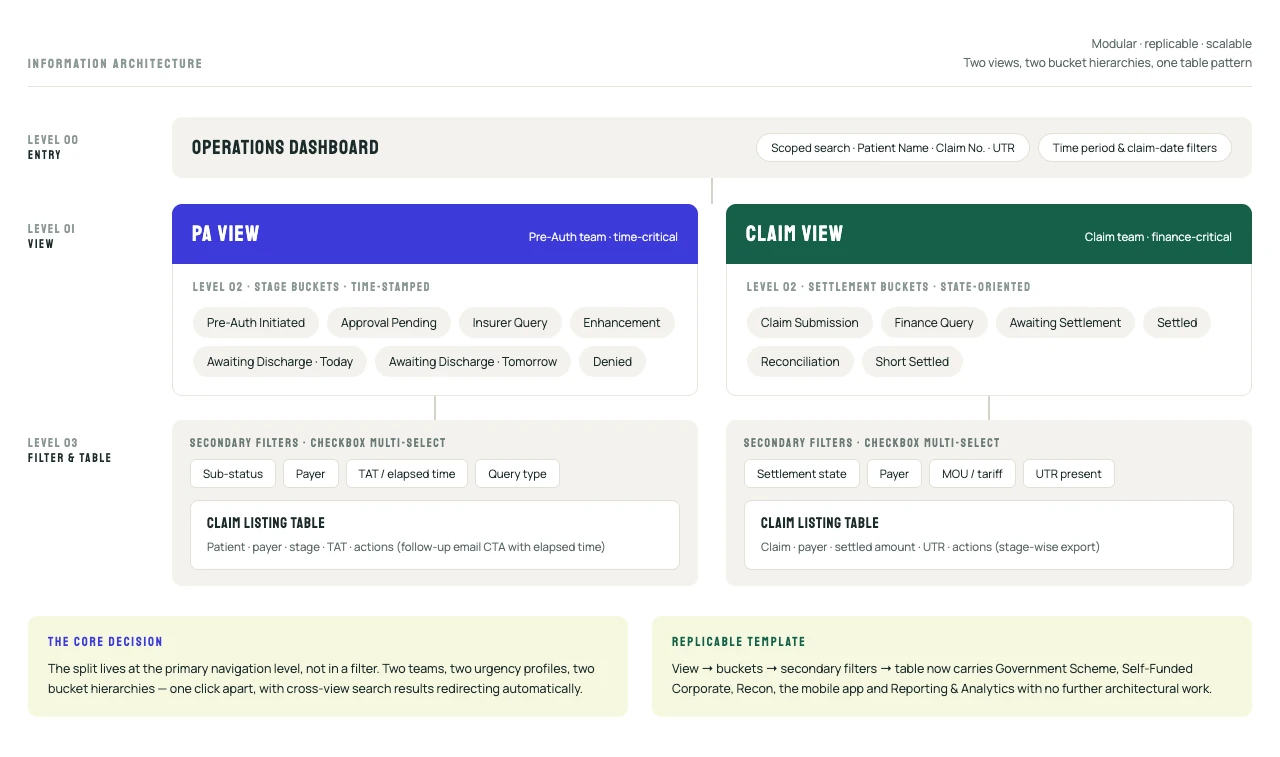Open Time period & claim-date filters

click(1135, 148)
